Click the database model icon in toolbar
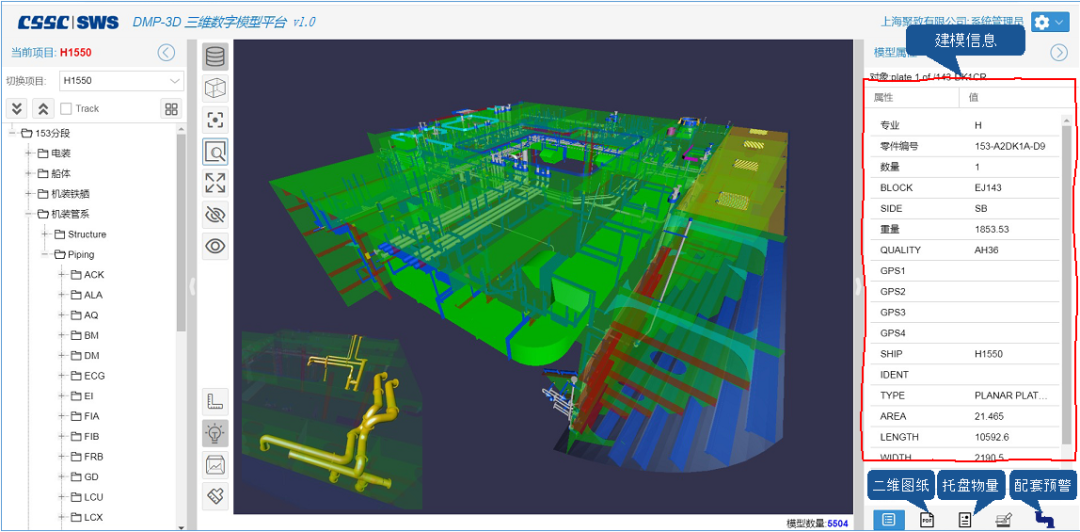 point(215,57)
